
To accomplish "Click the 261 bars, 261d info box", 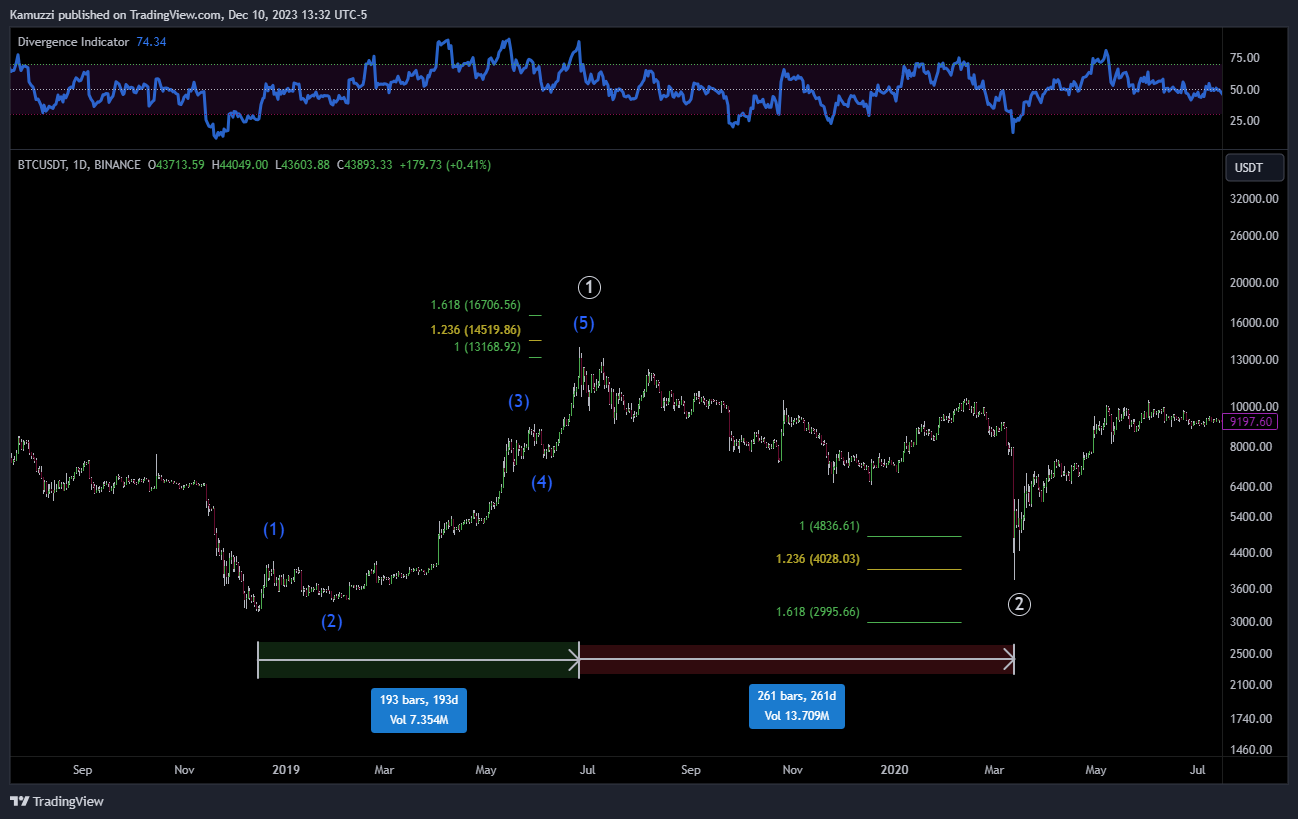I will pos(796,706).
